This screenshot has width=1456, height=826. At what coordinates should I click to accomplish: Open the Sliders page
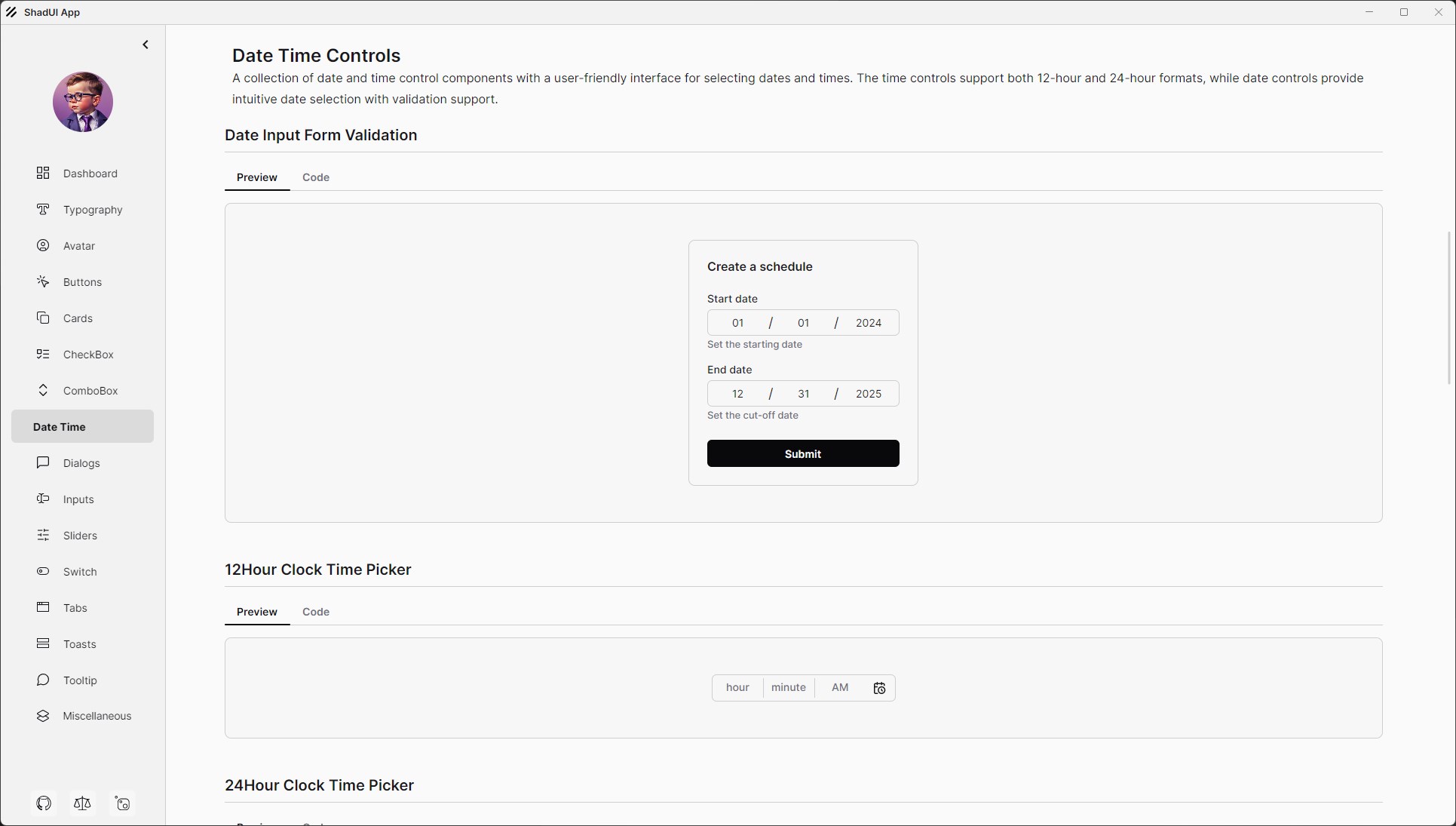click(x=80, y=536)
